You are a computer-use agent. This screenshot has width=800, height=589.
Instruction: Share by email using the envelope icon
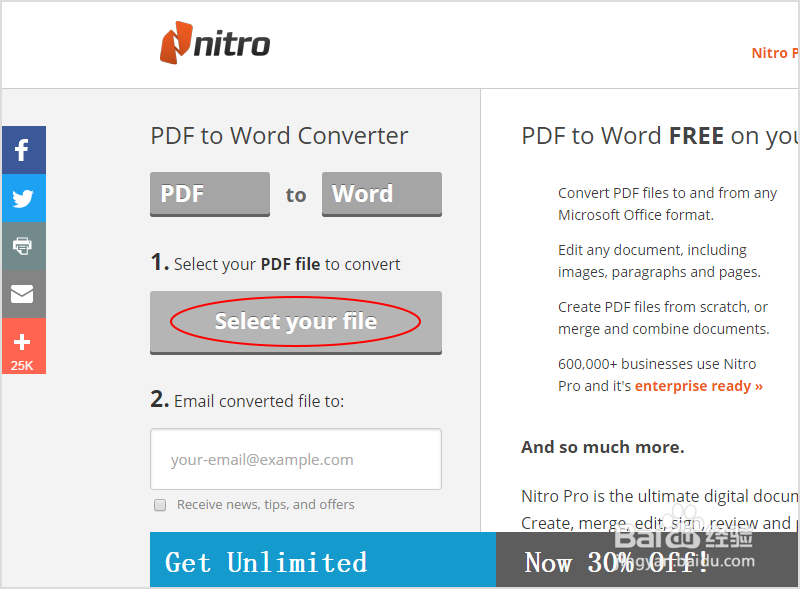pos(23,294)
